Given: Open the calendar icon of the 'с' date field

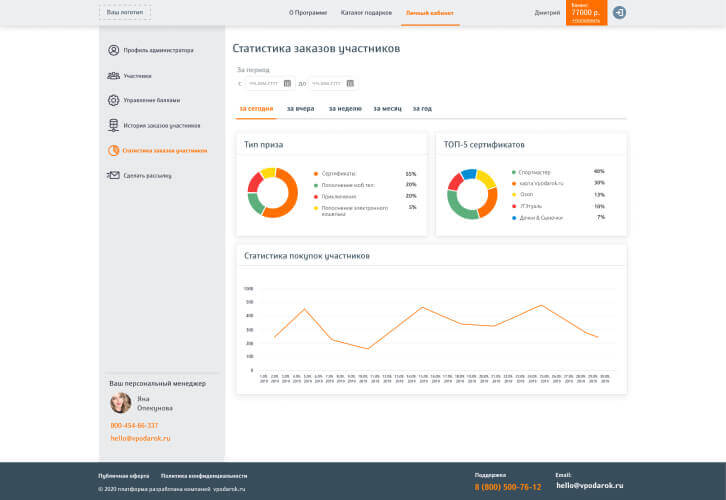Looking at the screenshot, I should 287,83.
